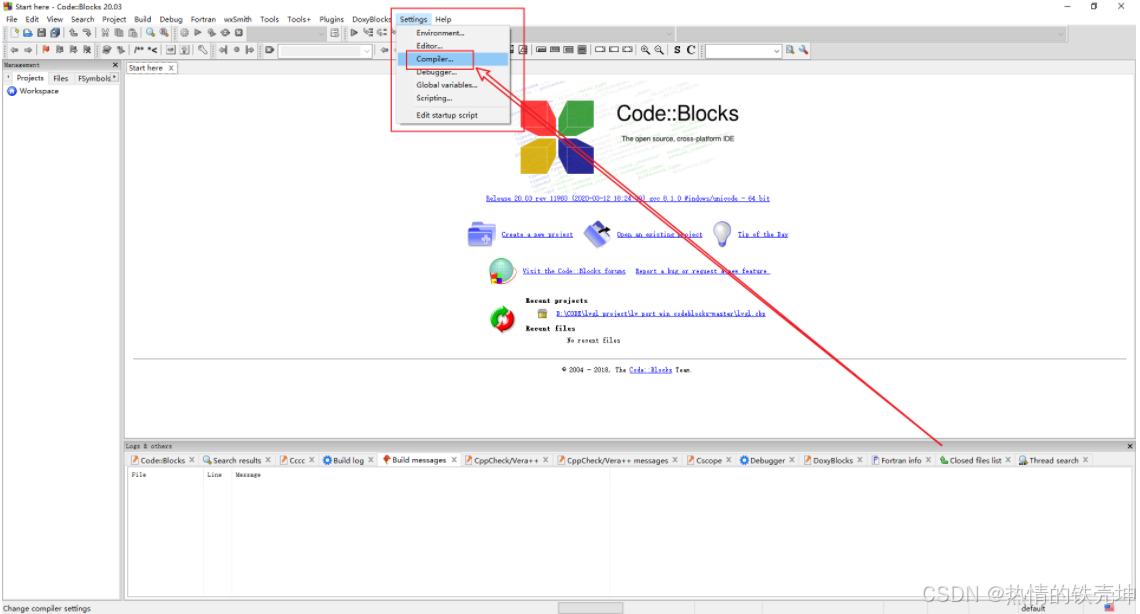
Task: Open the Code::Blocks forums link
Action: point(575,271)
